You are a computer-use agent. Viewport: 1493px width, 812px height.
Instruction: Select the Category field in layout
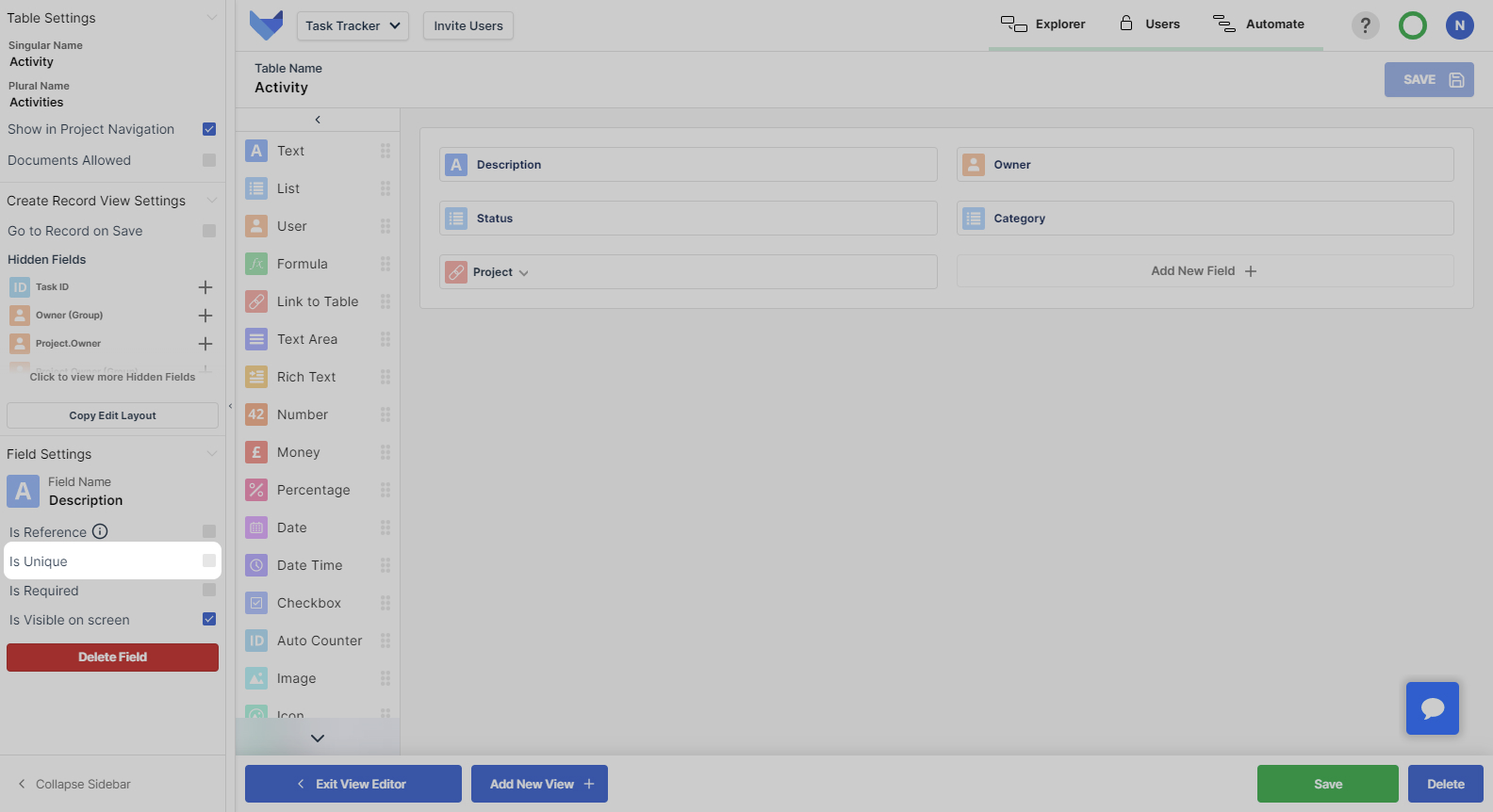pyautogui.click(x=1205, y=218)
